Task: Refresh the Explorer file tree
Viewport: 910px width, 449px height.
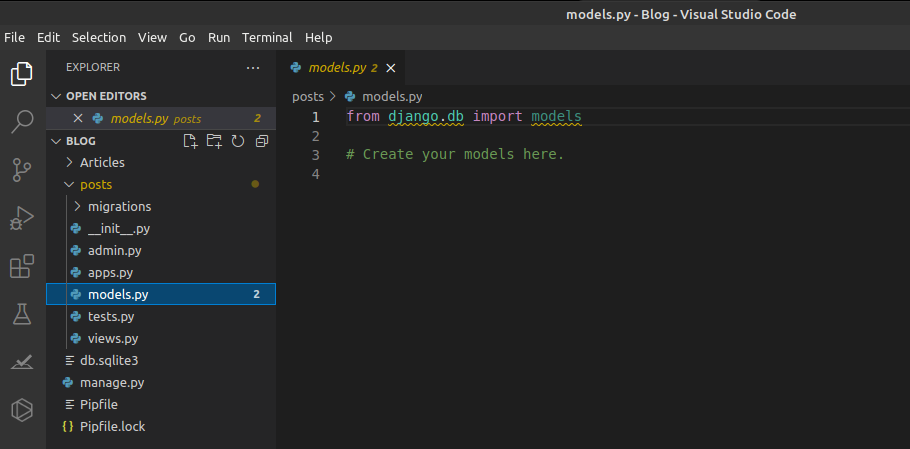Action: pos(238,141)
